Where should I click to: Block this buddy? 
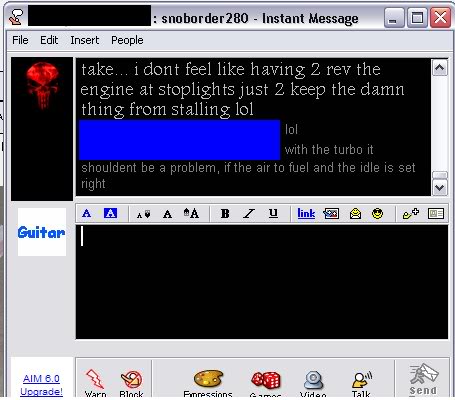pos(131,383)
